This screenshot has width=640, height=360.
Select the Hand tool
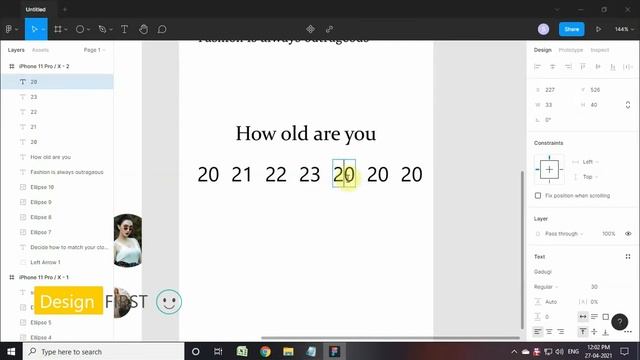click(143, 29)
